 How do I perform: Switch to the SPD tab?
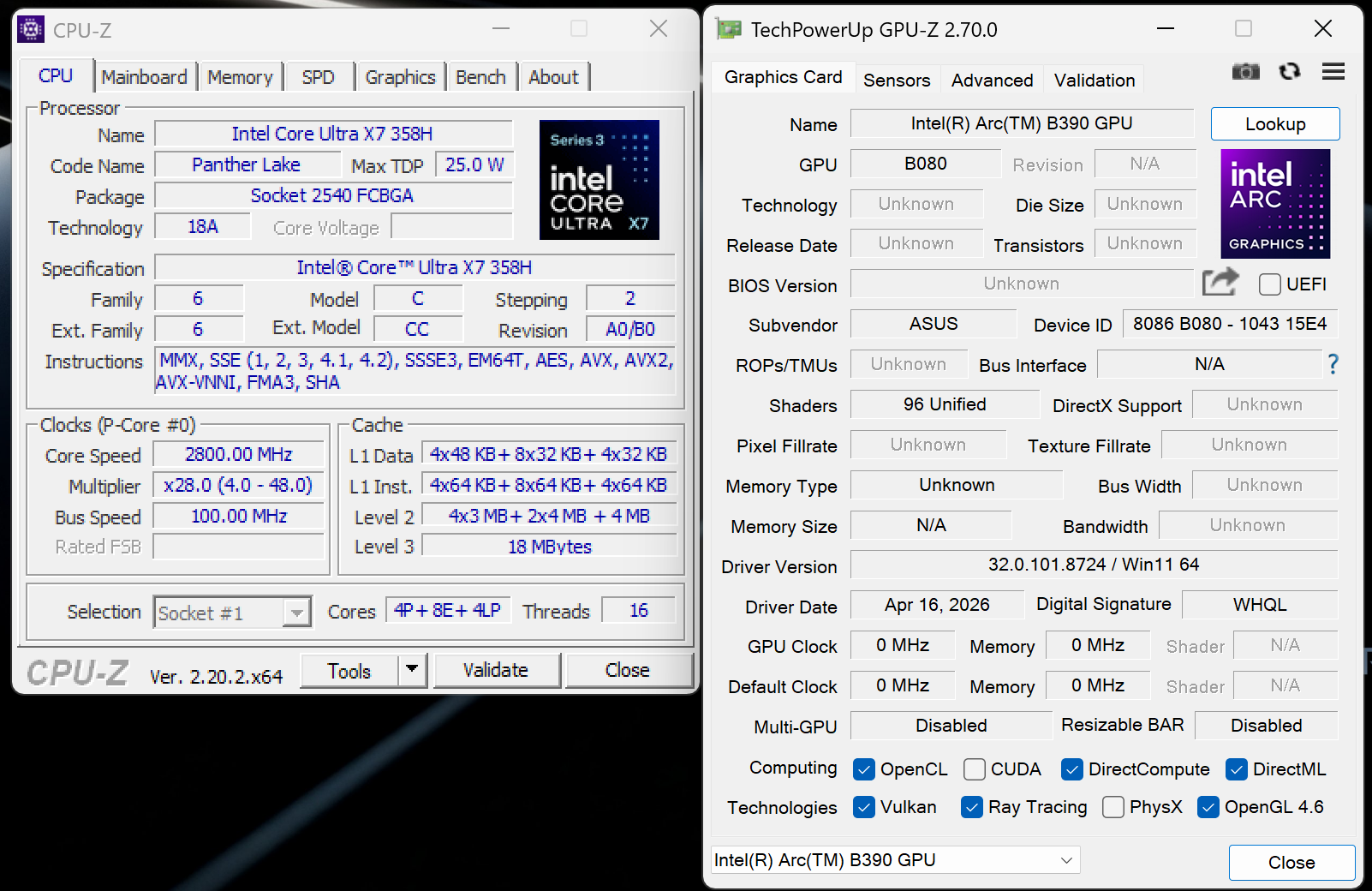click(319, 77)
